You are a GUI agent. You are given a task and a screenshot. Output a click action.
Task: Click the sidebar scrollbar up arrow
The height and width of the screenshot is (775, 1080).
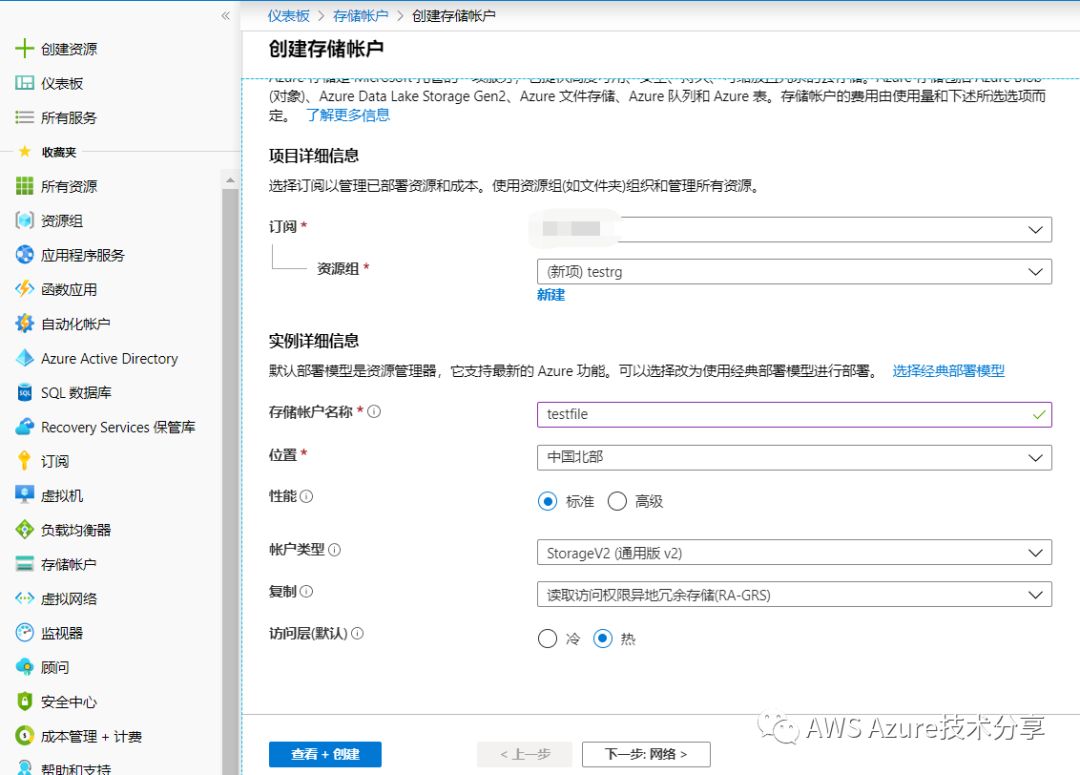click(230, 180)
